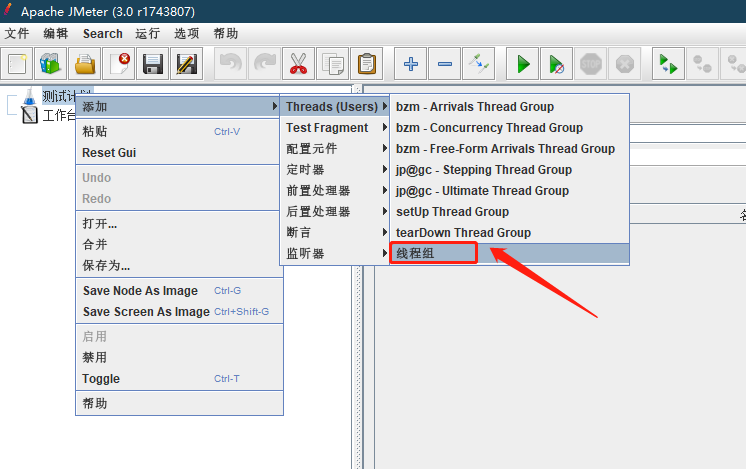Expand Test Fragment submenu
746x469 pixels.
click(x=334, y=127)
